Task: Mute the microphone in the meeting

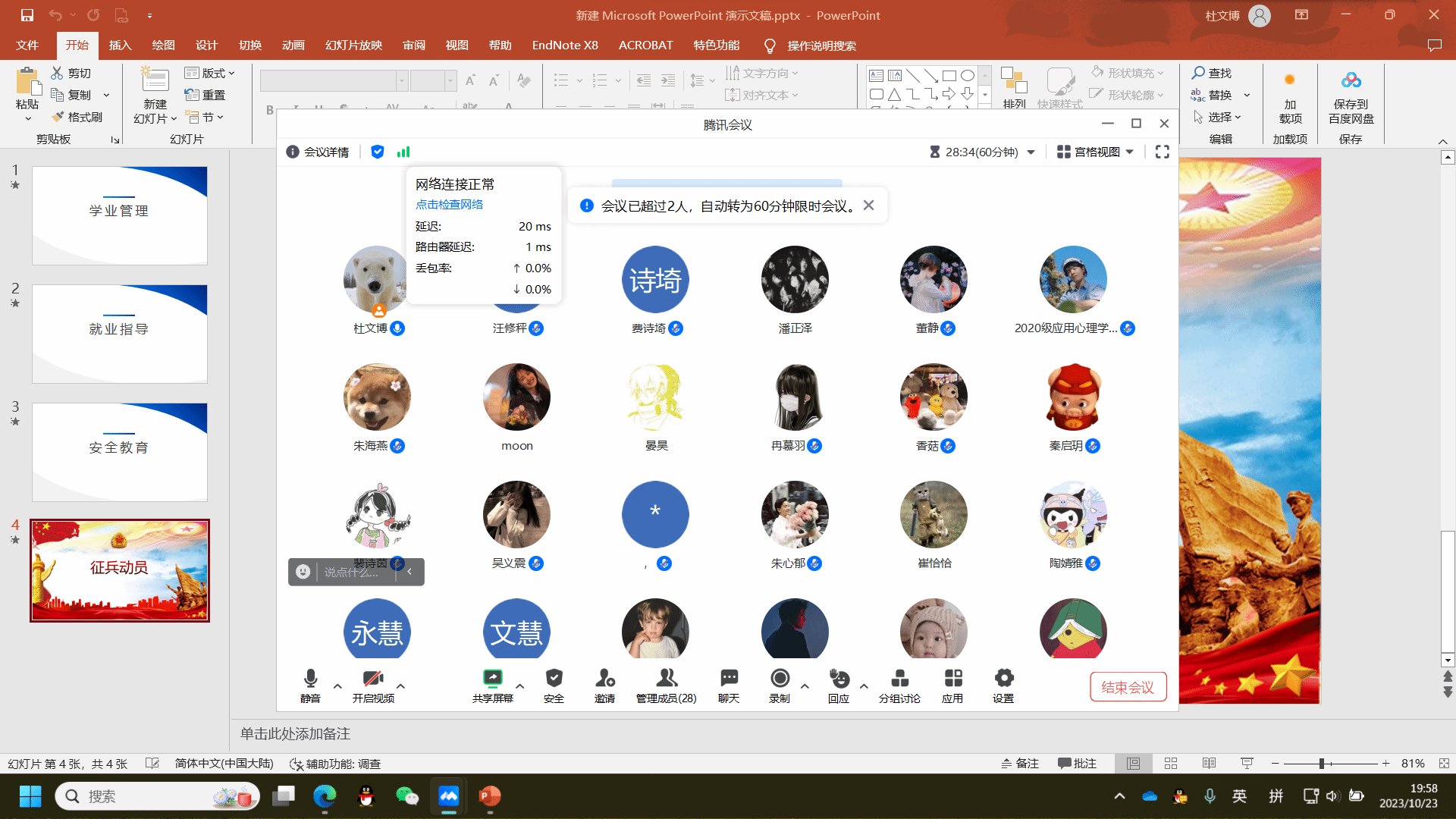Action: (310, 679)
